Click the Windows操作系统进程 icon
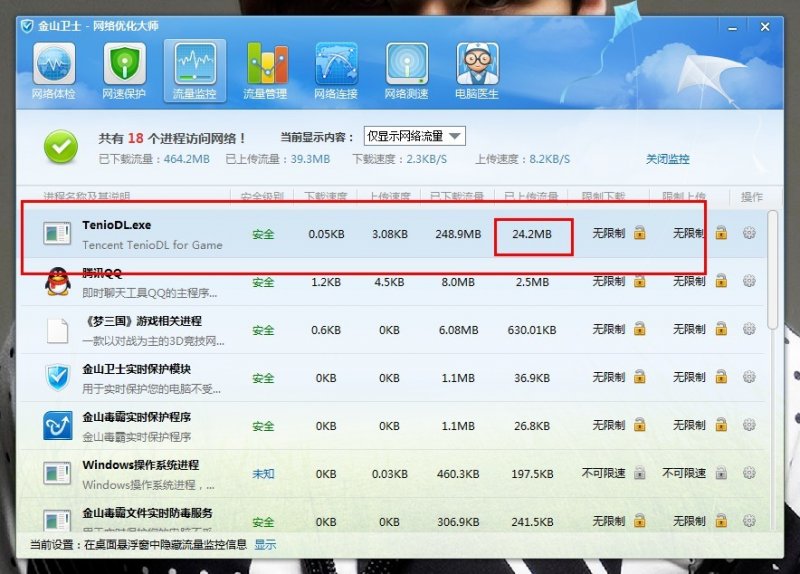This screenshot has width=800, height=574. (x=57, y=473)
